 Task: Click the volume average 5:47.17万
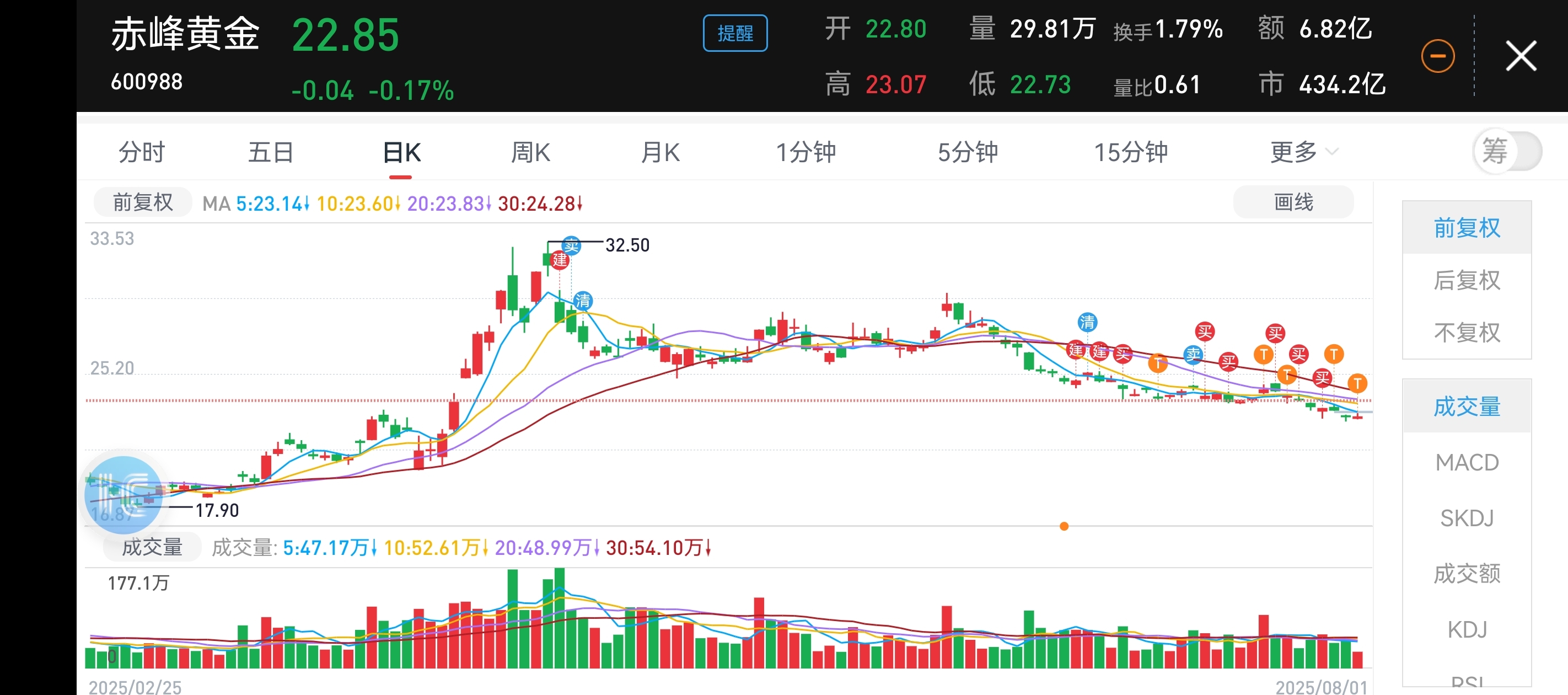[x=330, y=548]
